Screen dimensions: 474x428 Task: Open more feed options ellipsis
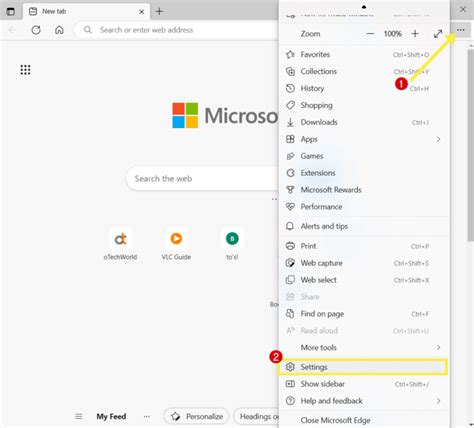point(147,416)
